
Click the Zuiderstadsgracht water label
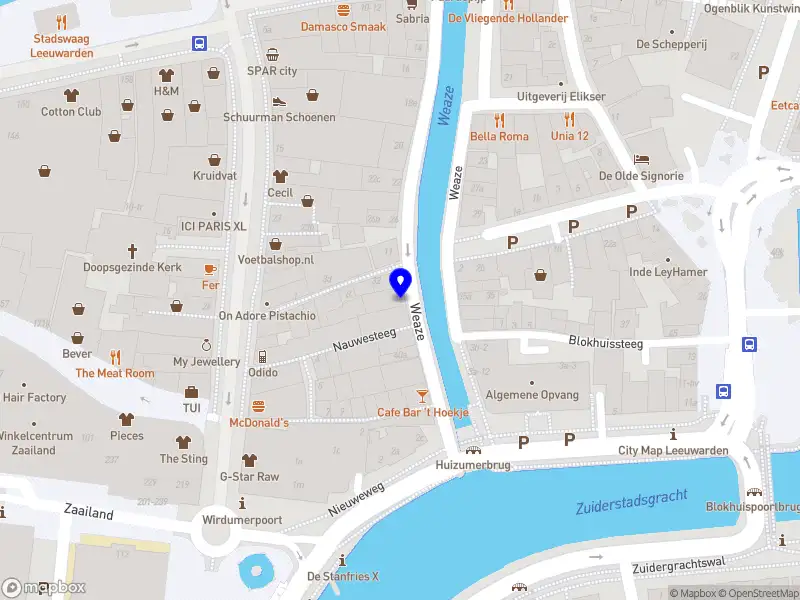[x=632, y=502]
